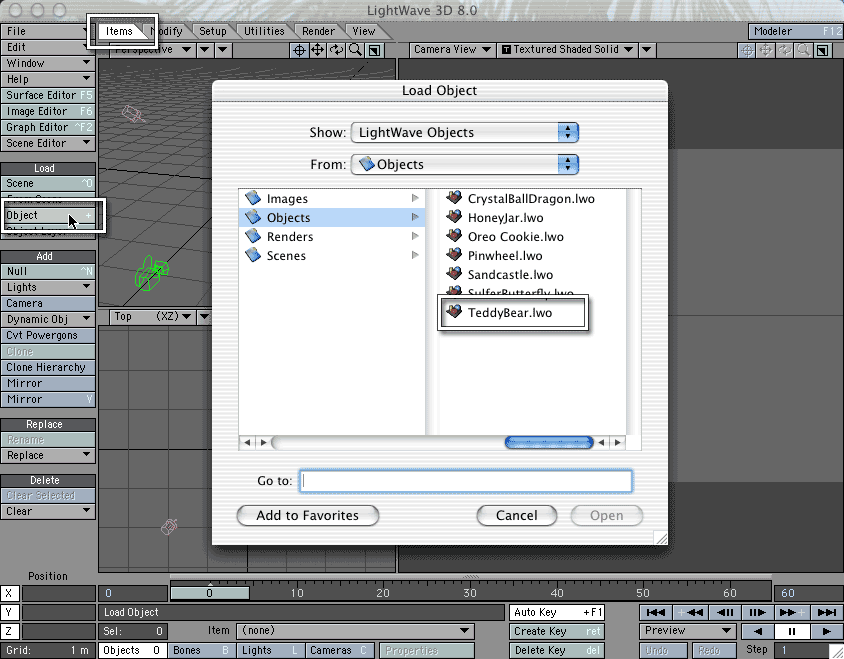Jump to the first frame

coord(656,612)
